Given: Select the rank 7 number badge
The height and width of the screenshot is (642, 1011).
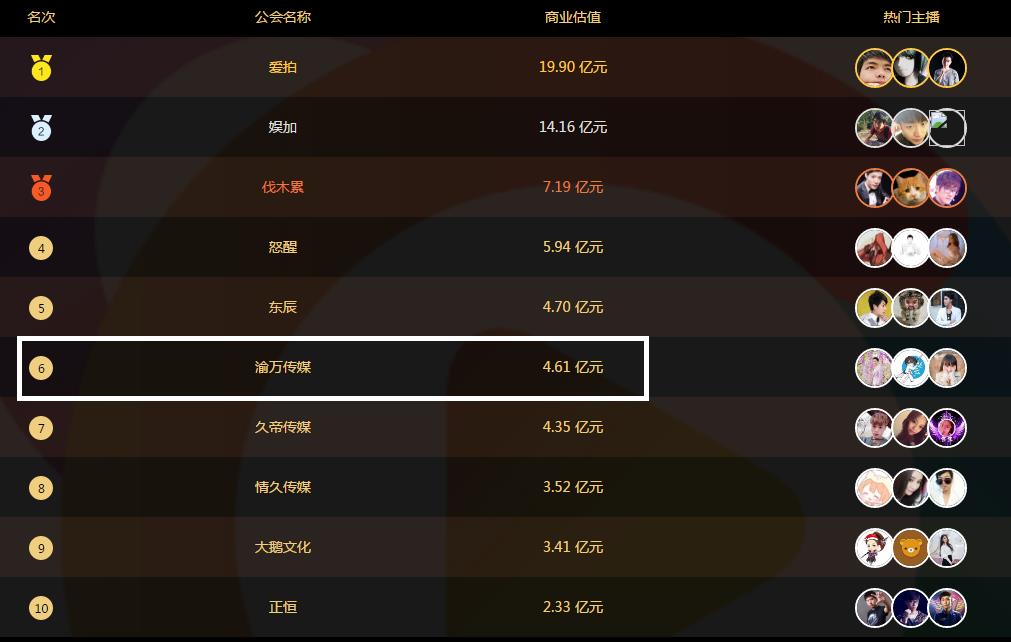Looking at the screenshot, I should pyautogui.click(x=41, y=428).
